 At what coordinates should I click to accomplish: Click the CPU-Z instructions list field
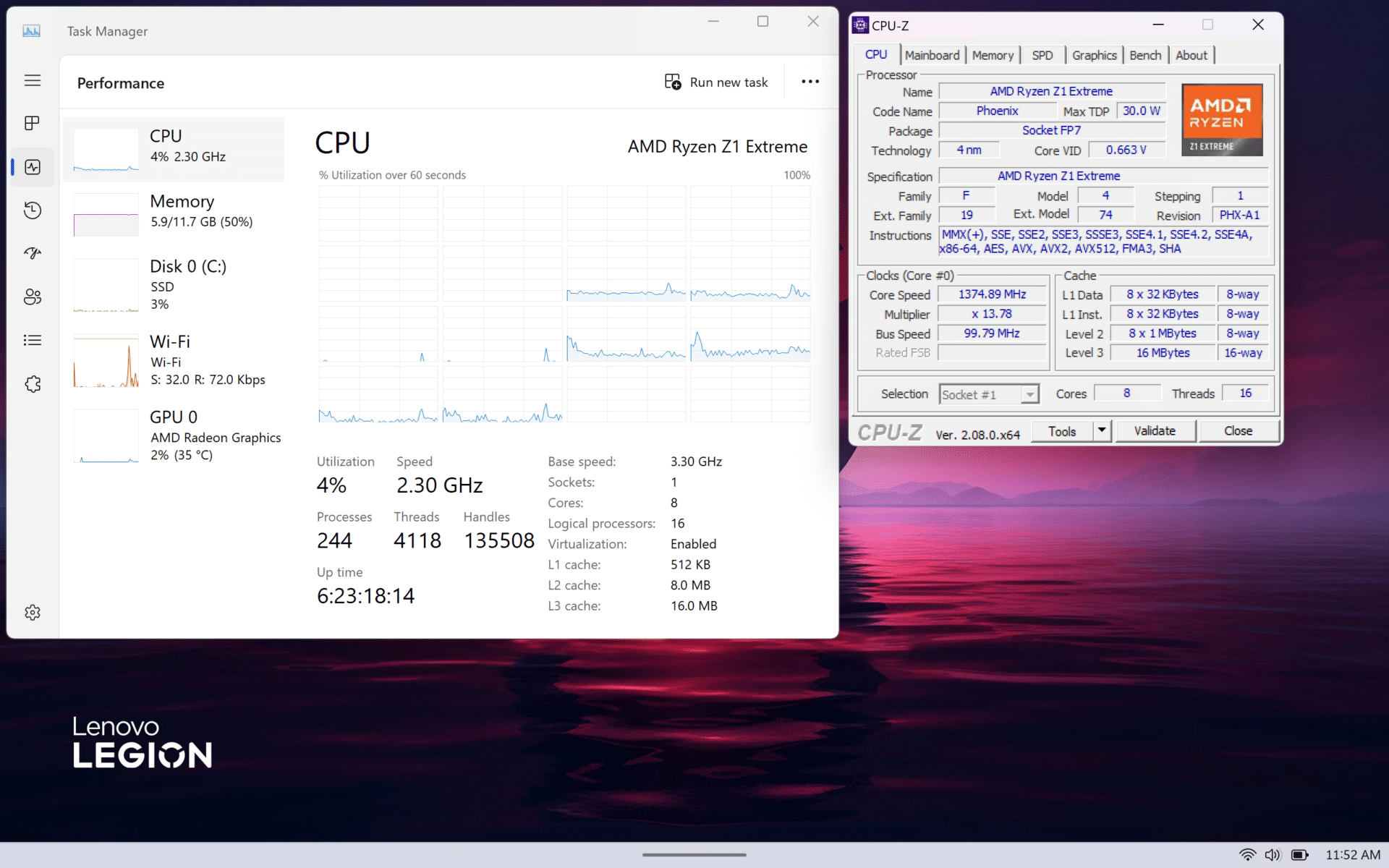pyautogui.click(x=1103, y=242)
